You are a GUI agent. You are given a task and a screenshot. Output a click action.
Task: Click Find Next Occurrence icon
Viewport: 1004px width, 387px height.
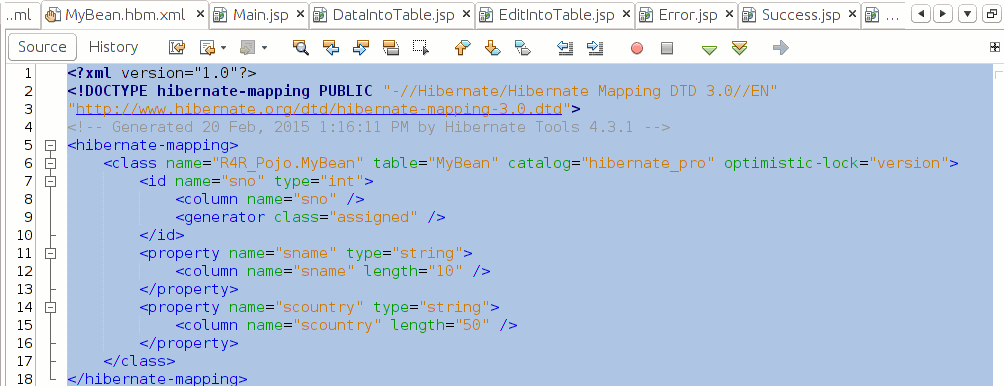tap(361, 47)
